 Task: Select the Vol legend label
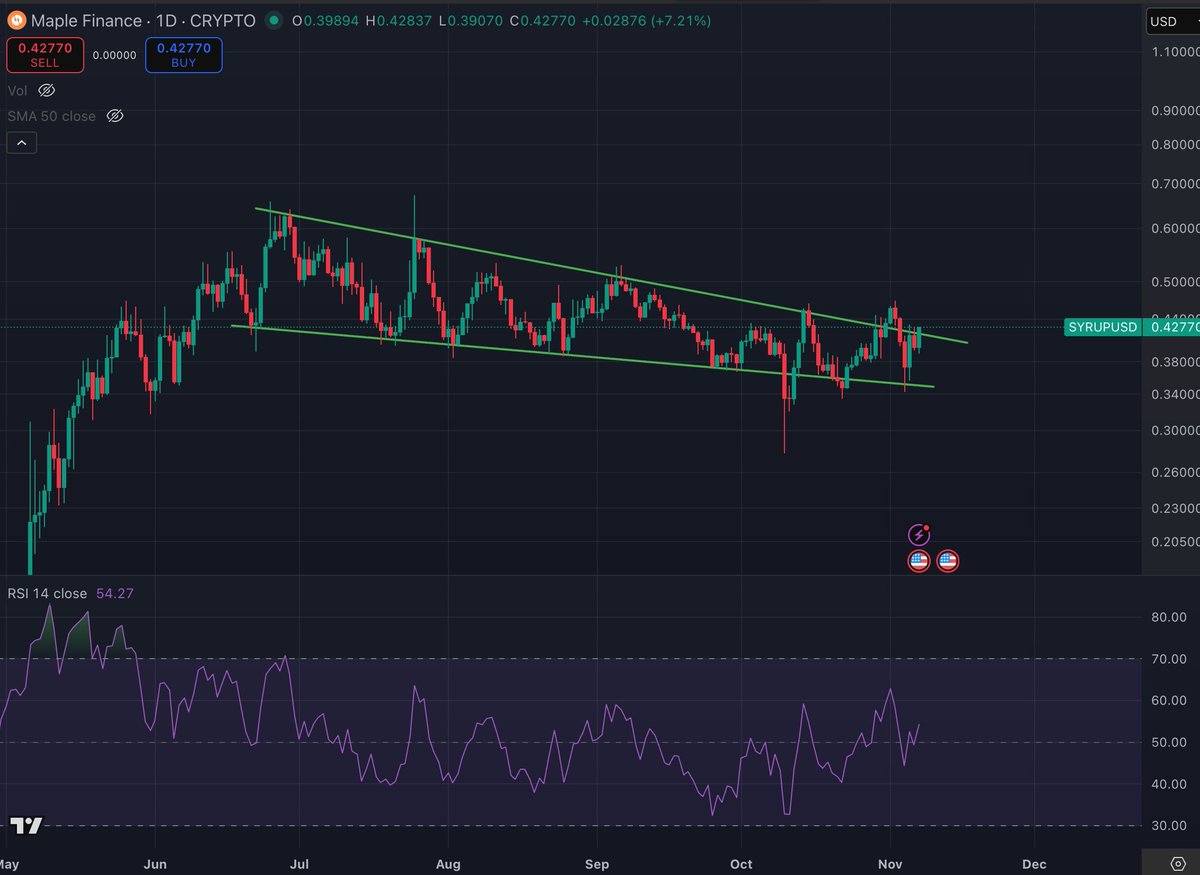pyautogui.click(x=17, y=90)
